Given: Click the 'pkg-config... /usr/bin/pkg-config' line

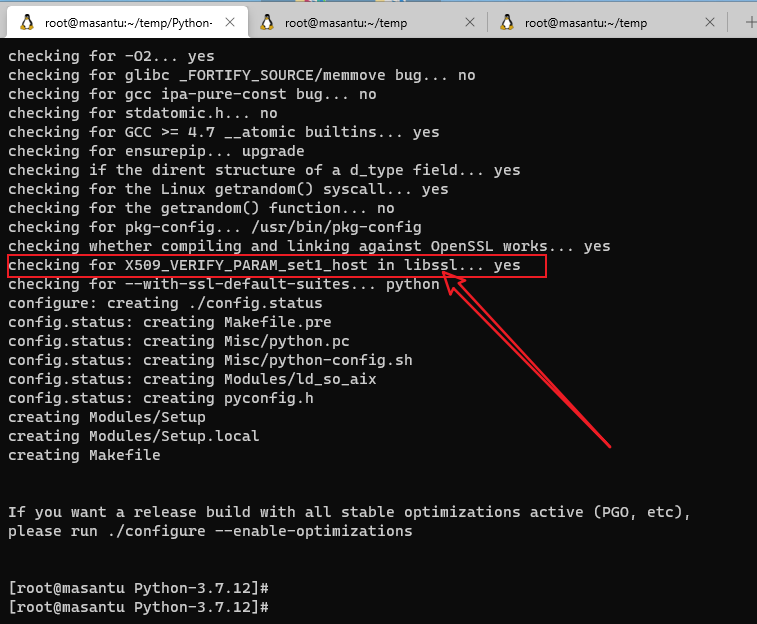Looking at the screenshot, I should tap(214, 227).
